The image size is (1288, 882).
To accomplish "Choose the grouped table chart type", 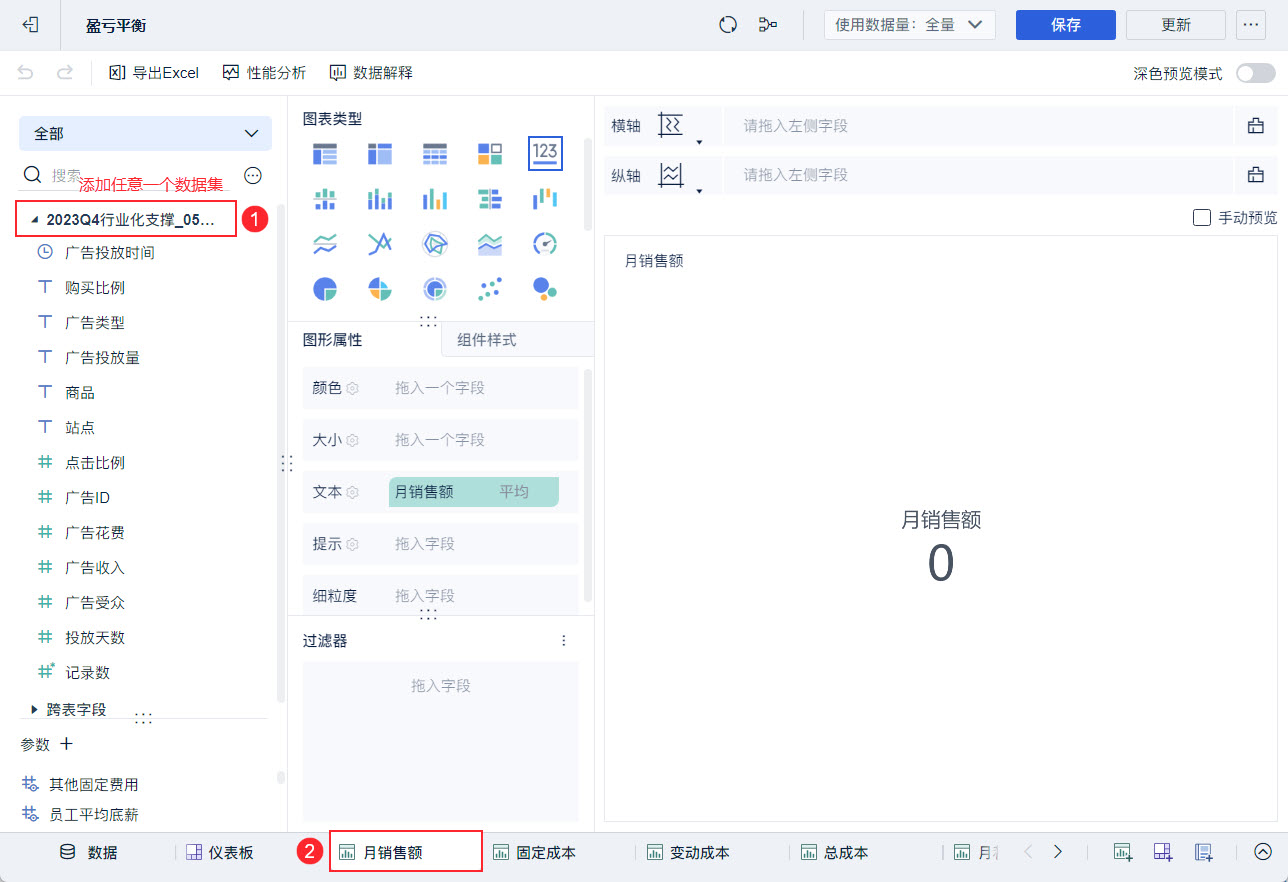I will pyautogui.click(x=325, y=153).
